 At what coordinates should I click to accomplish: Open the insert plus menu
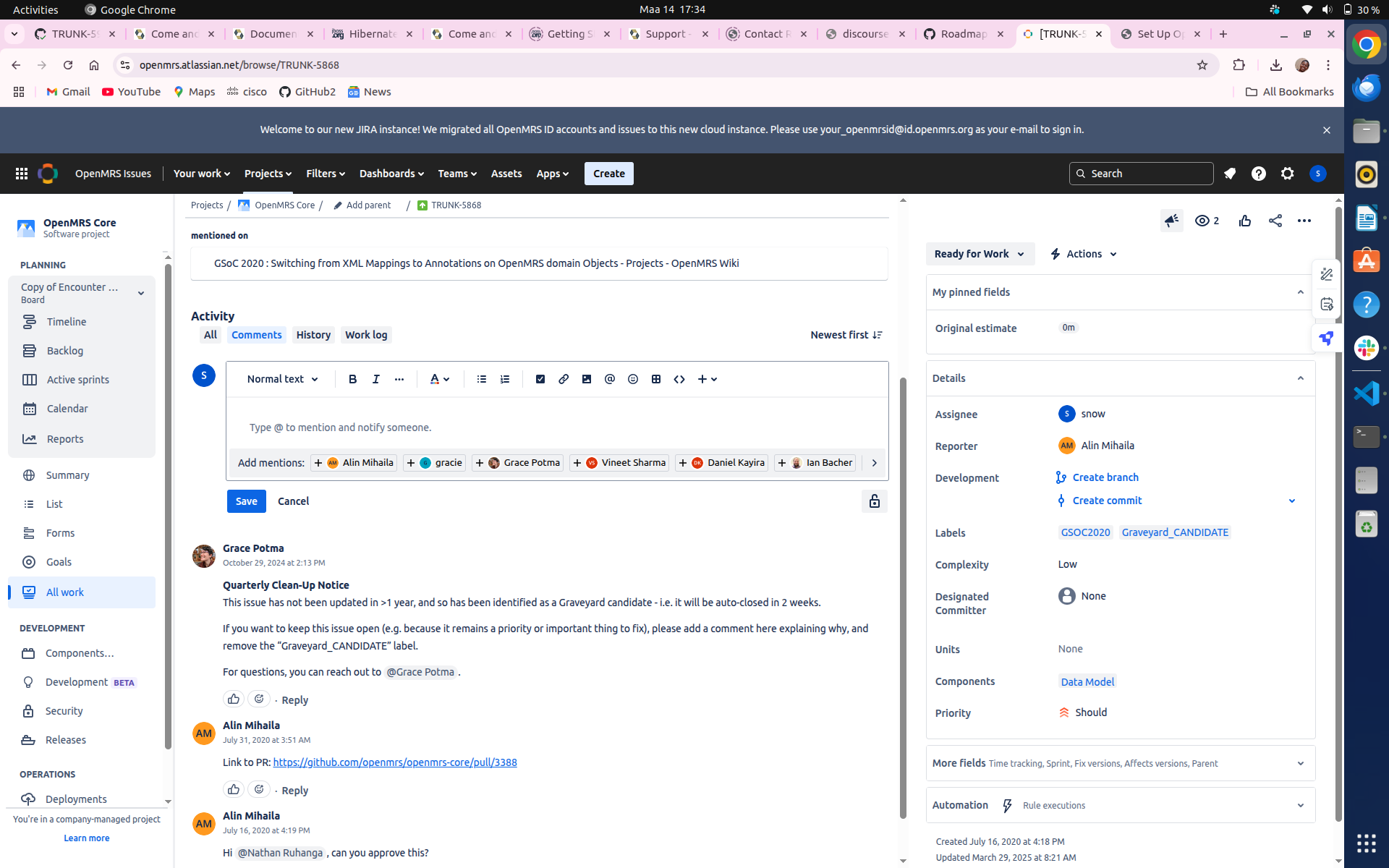pyautogui.click(x=707, y=379)
